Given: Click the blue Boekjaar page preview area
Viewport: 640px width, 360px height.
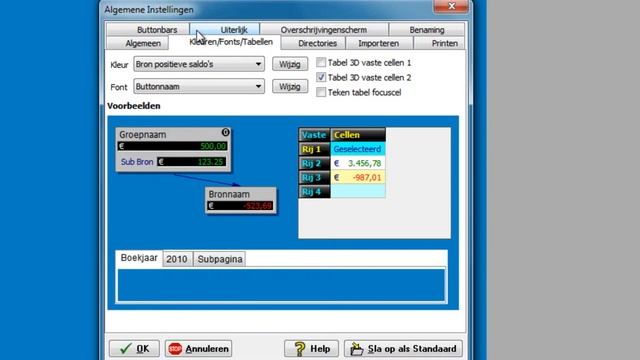Looking at the screenshot, I should [281, 284].
